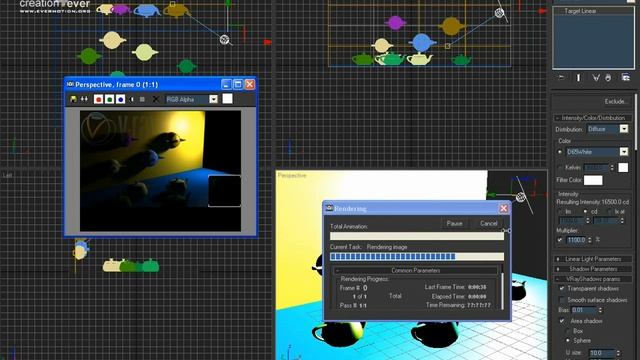Select the cd intensity unit radio
640x360 pixels.
click(x=586, y=212)
